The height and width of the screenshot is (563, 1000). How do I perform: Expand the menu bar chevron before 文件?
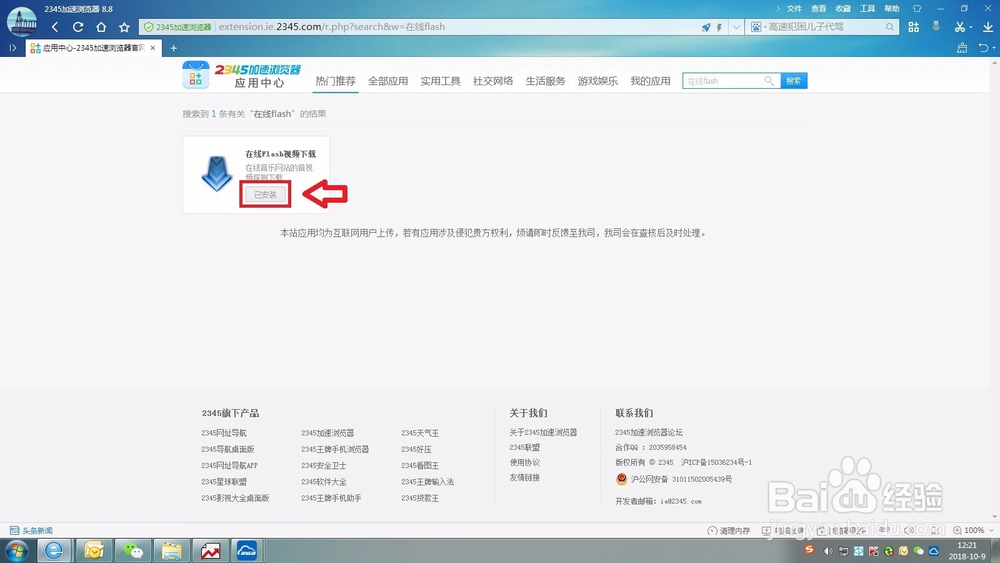tap(778, 8)
